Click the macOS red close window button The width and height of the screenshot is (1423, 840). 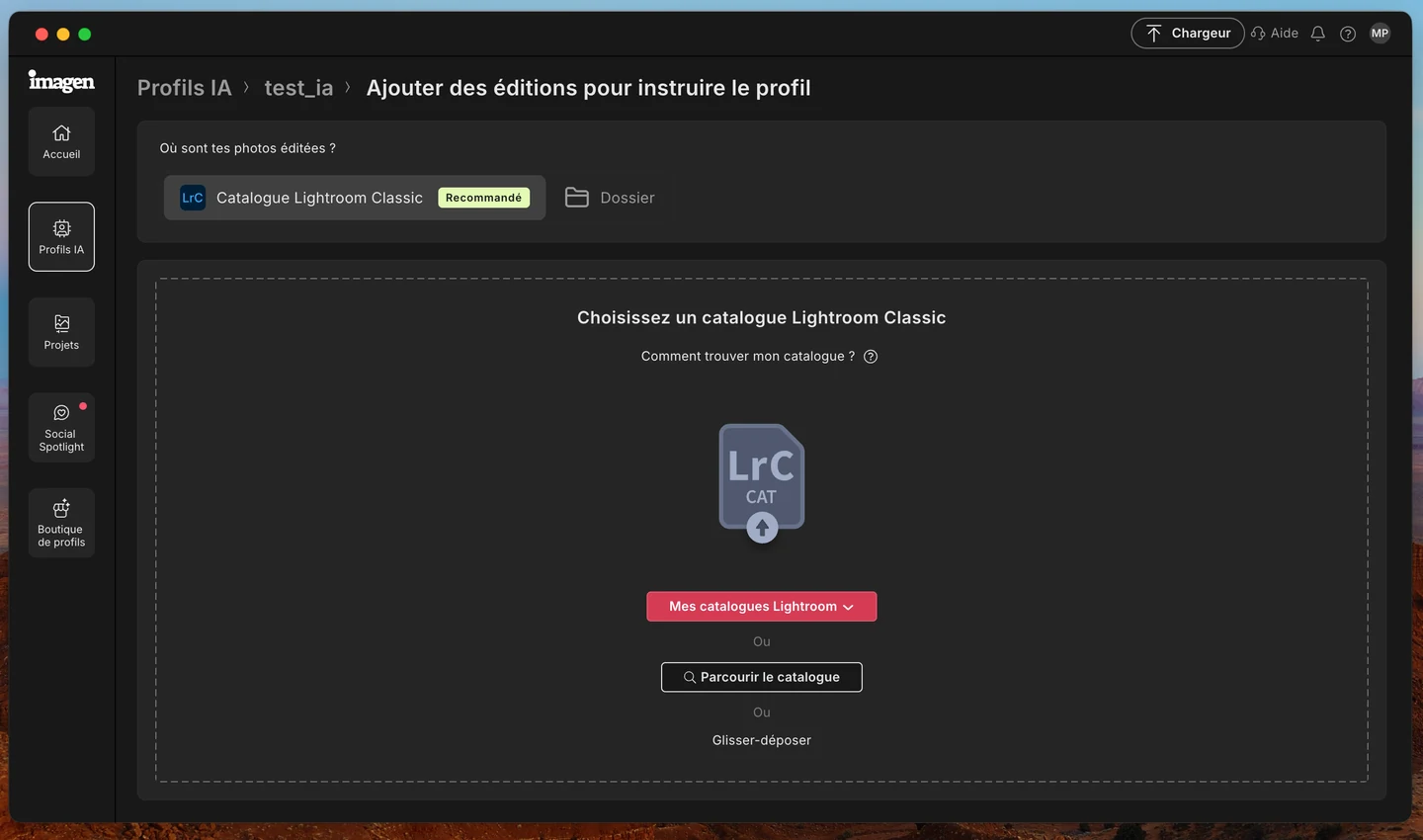pos(42,34)
